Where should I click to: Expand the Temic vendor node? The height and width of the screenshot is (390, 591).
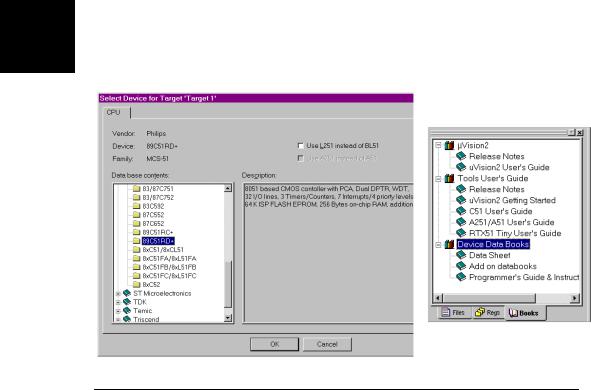pyautogui.click(x=118, y=311)
